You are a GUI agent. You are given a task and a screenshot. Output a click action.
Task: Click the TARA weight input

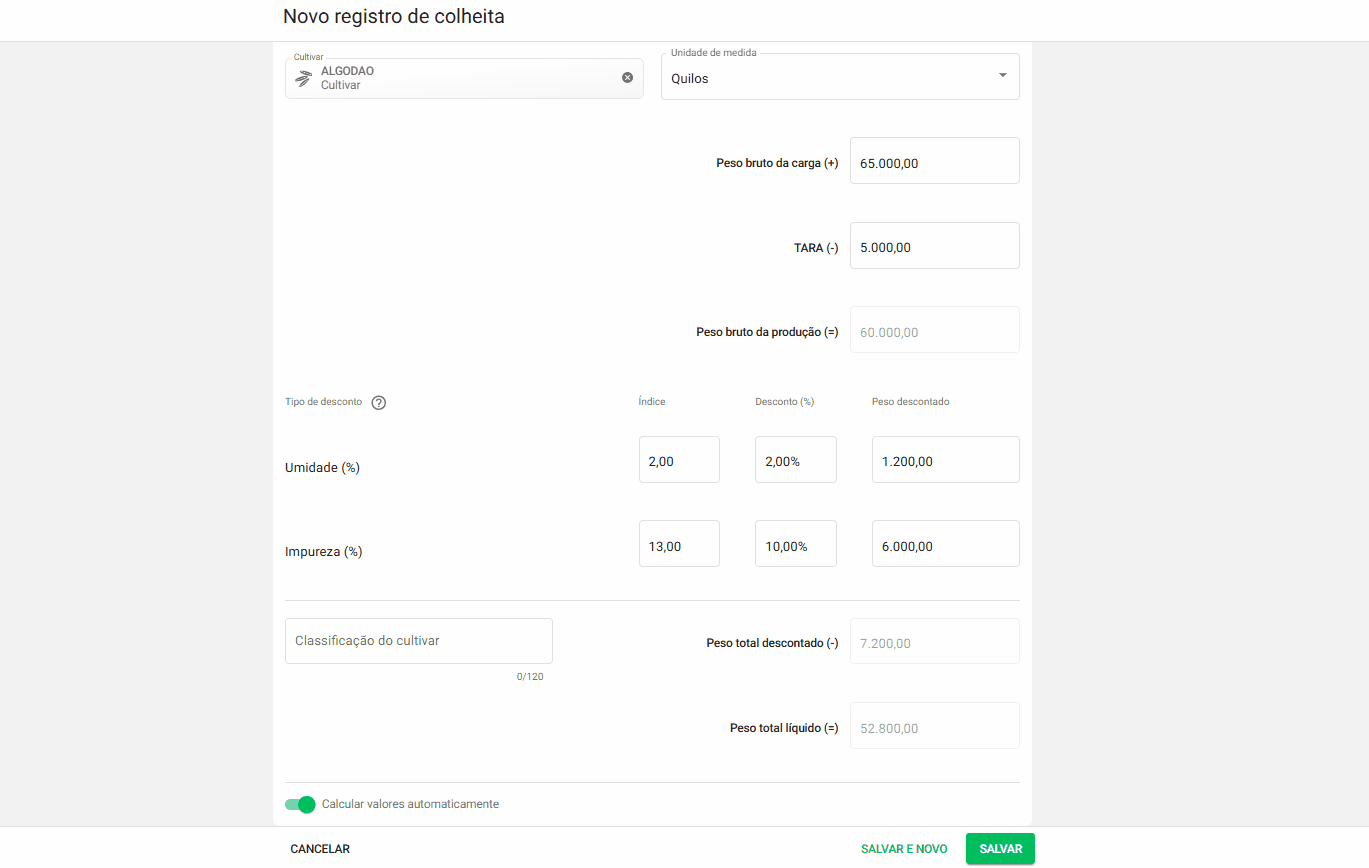(x=934, y=247)
